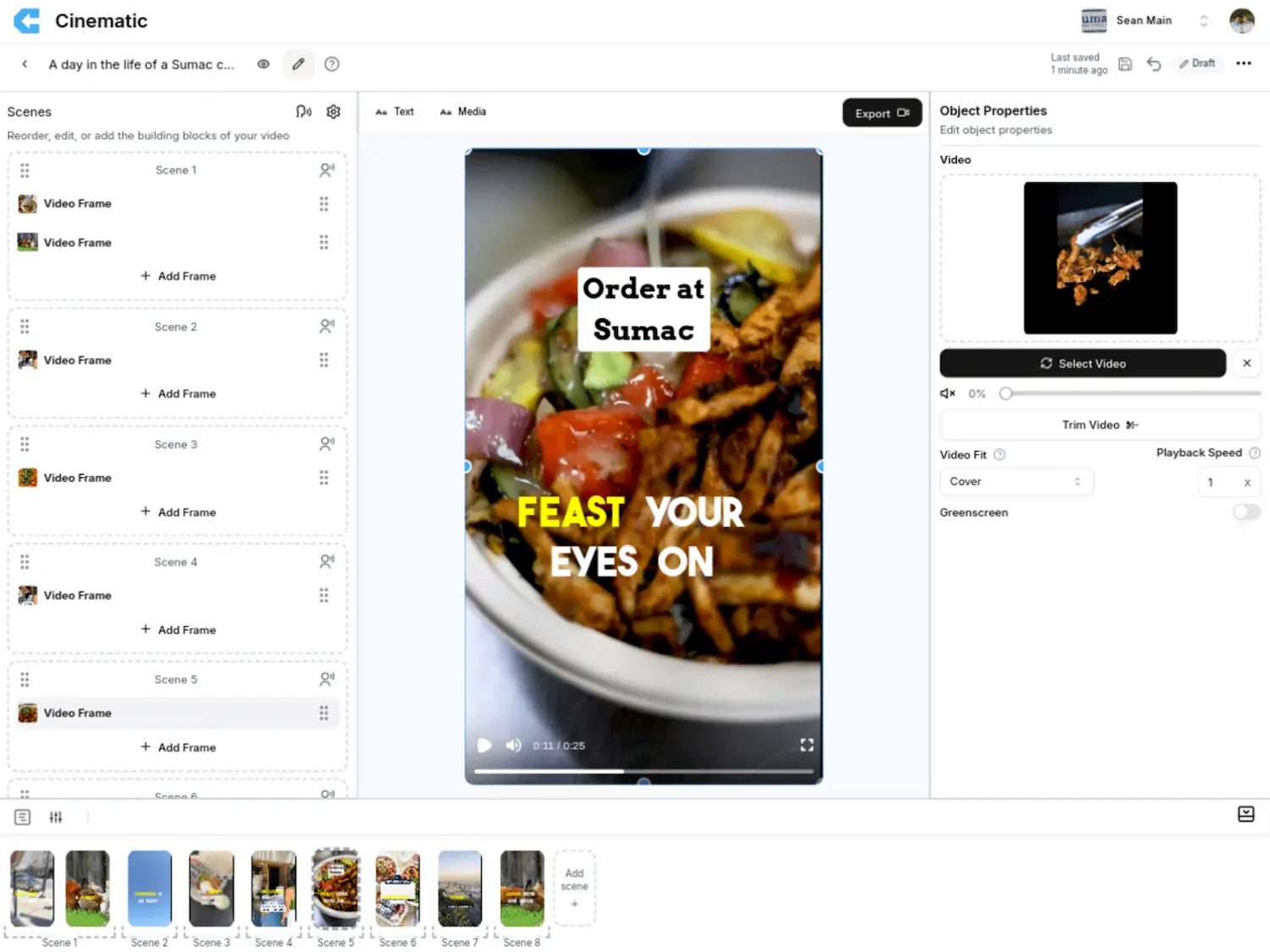Open the Video Fit Cover dropdown
The image size is (1270, 952).
tap(1015, 482)
